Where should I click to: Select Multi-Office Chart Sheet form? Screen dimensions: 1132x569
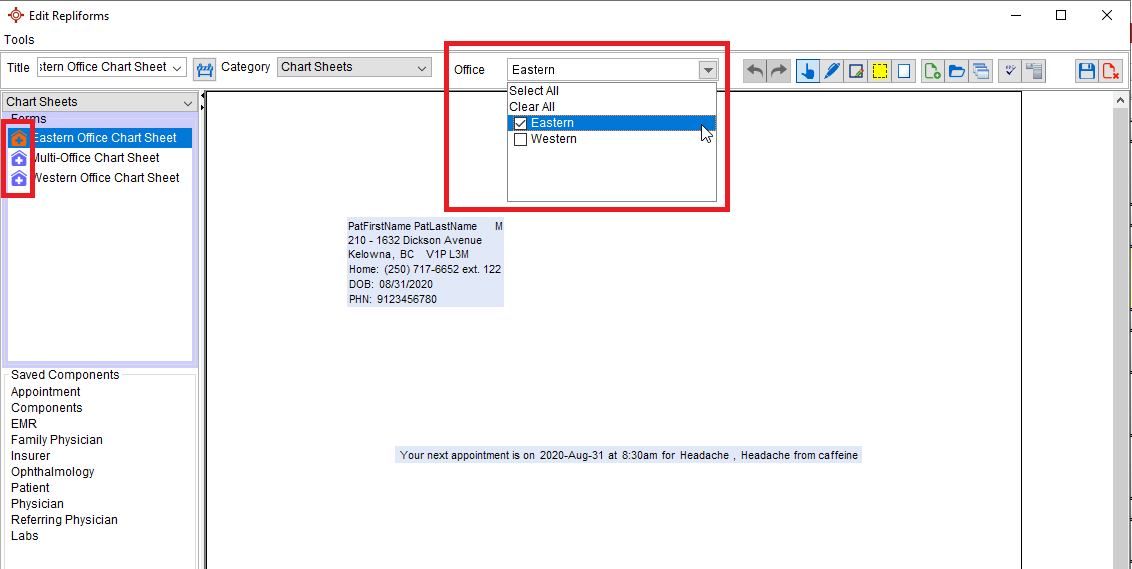[x=96, y=158]
